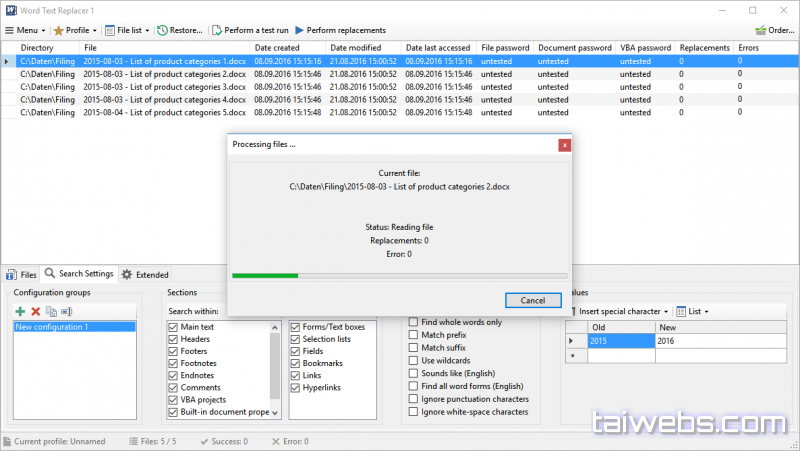Image resolution: width=800 pixels, height=451 pixels.
Task: Open the Menu hamburger menu
Action: (x=25, y=31)
